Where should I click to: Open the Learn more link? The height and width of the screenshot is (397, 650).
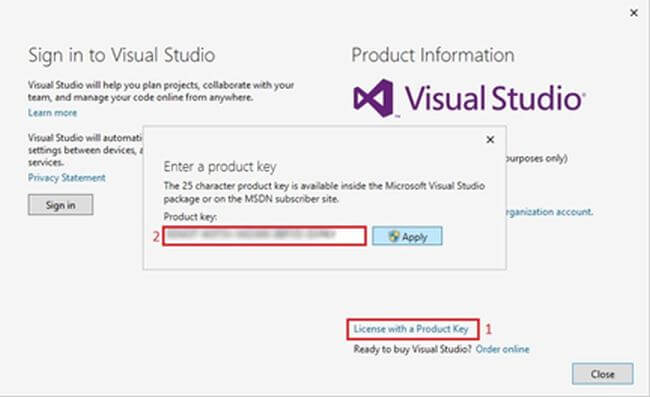point(52,113)
